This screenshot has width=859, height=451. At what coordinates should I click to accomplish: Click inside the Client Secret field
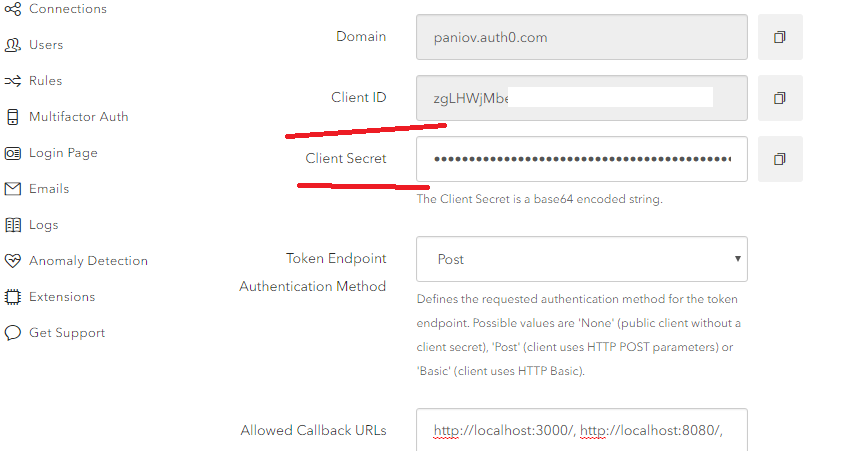[x=582, y=159]
